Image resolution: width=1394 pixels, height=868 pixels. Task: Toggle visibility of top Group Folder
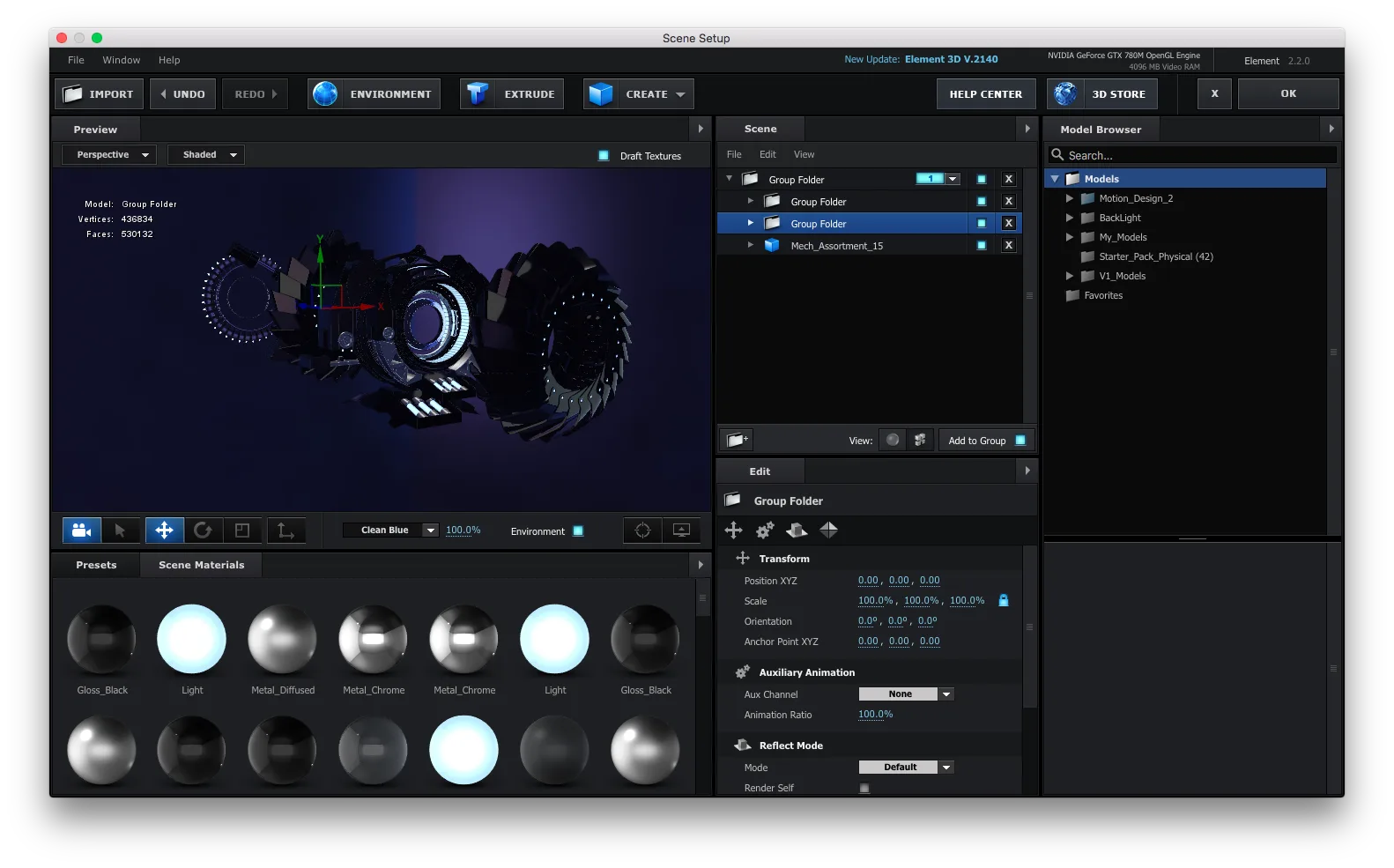click(982, 179)
